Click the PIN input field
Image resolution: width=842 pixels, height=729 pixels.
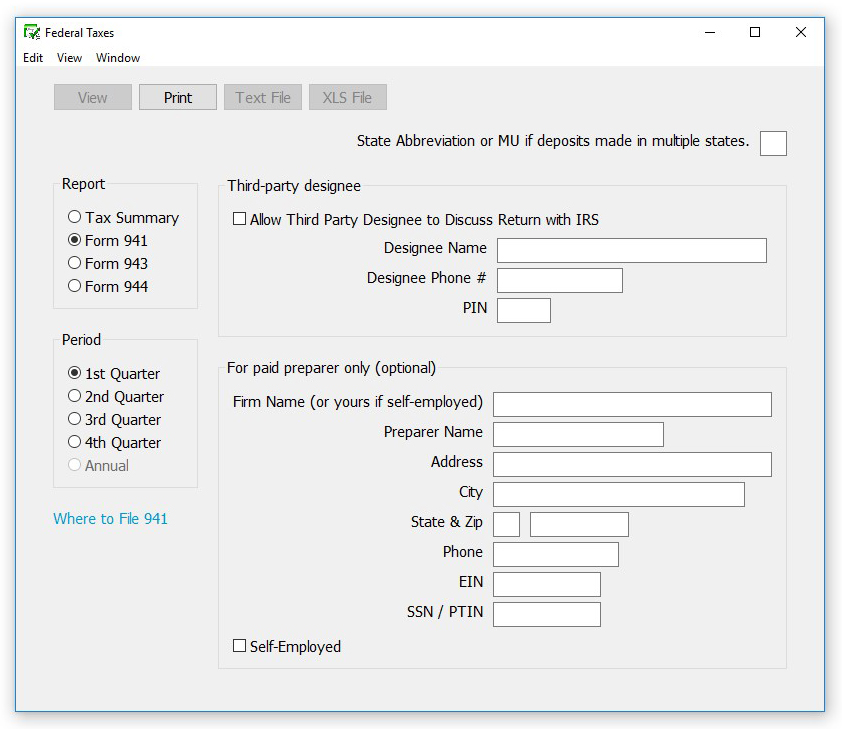(x=524, y=311)
